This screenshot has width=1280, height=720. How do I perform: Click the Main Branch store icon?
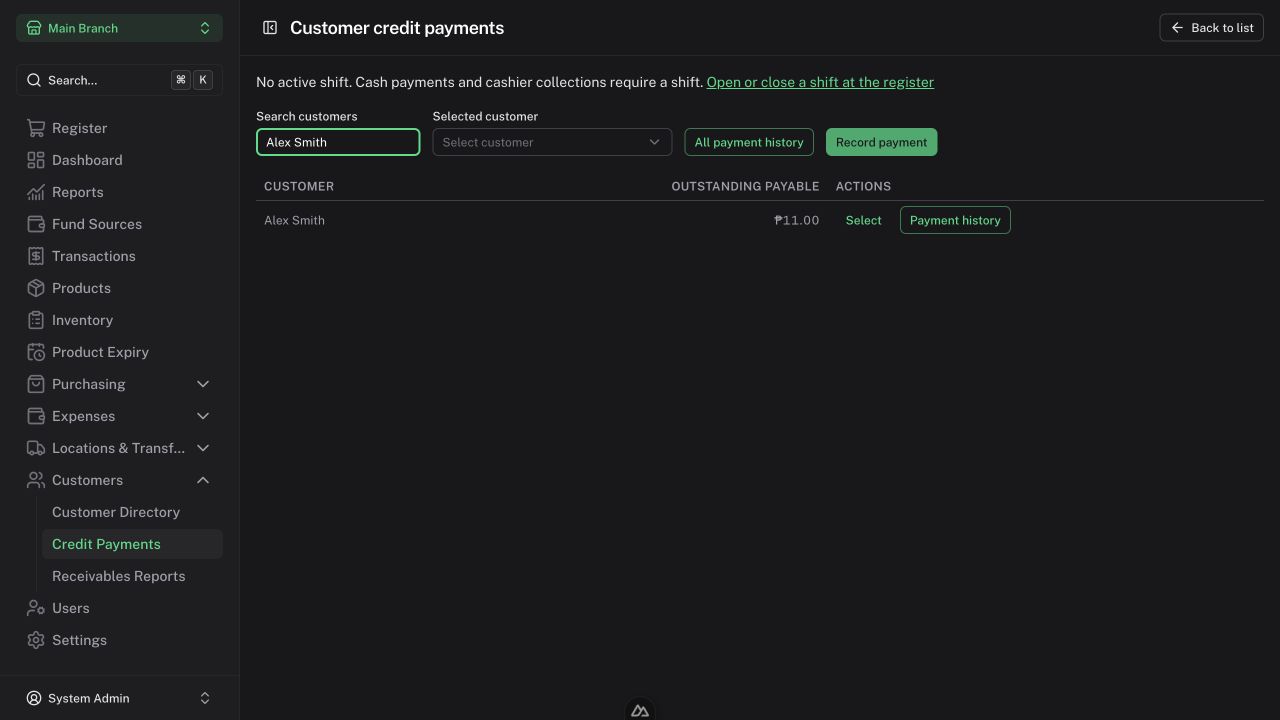(x=34, y=28)
